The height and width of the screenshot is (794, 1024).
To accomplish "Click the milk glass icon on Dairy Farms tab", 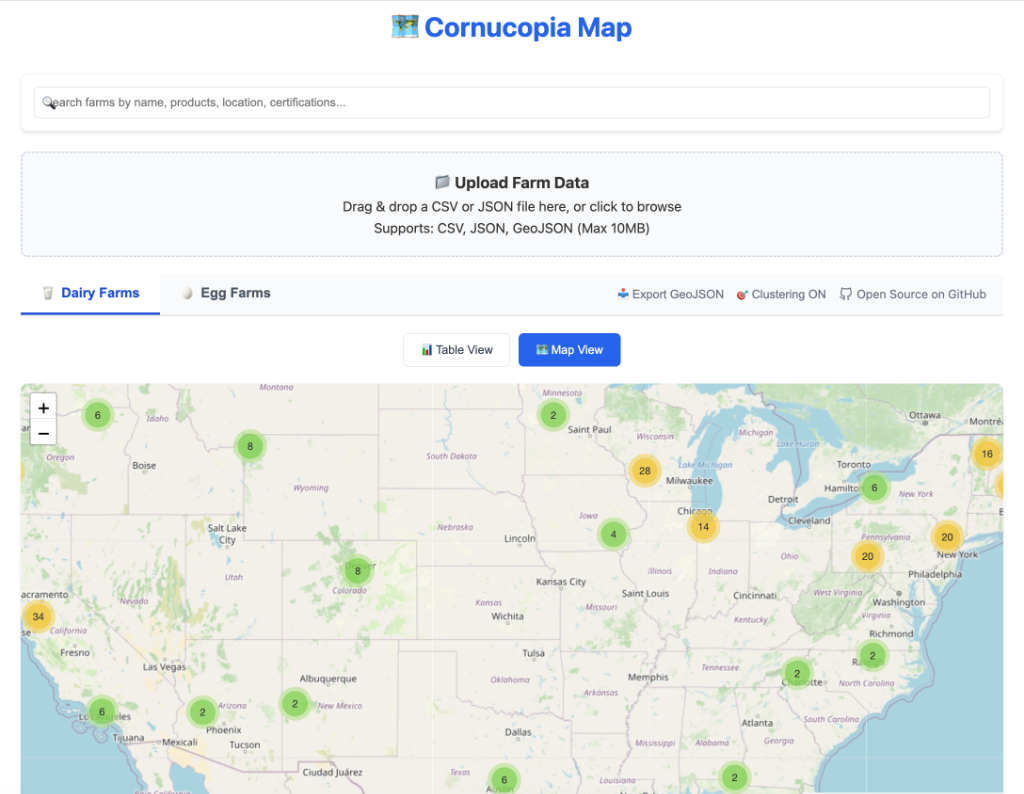I will (47, 293).
